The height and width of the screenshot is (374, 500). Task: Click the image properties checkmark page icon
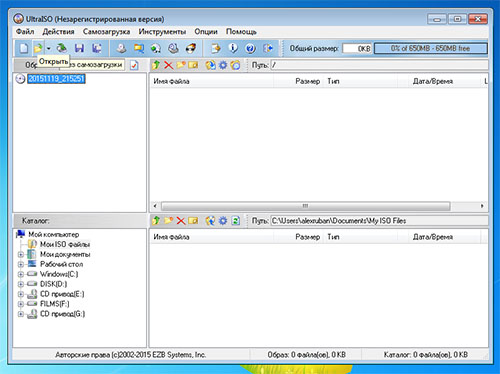pos(134,65)
